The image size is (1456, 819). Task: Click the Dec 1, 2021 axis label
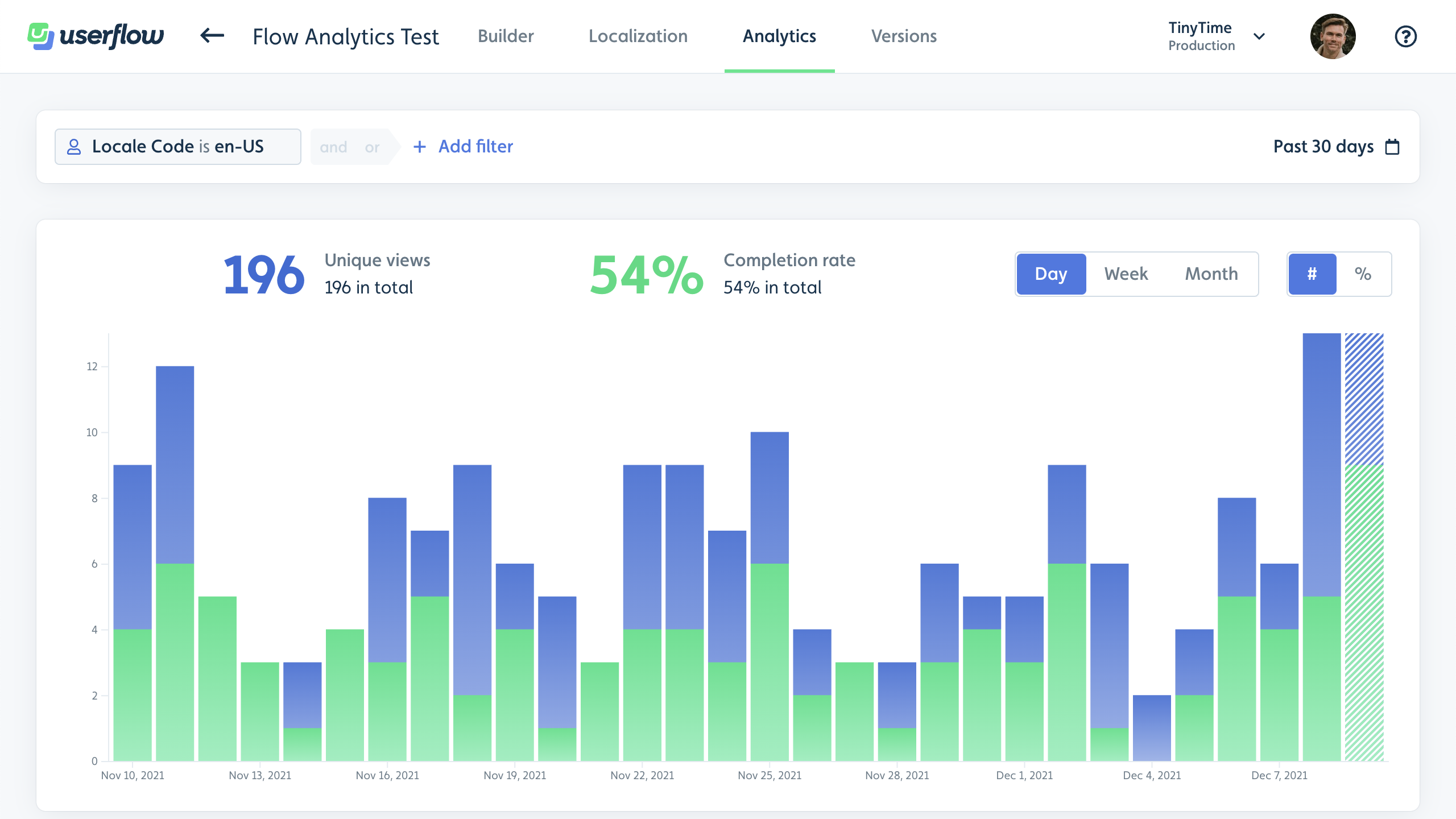pos(1024,775)
